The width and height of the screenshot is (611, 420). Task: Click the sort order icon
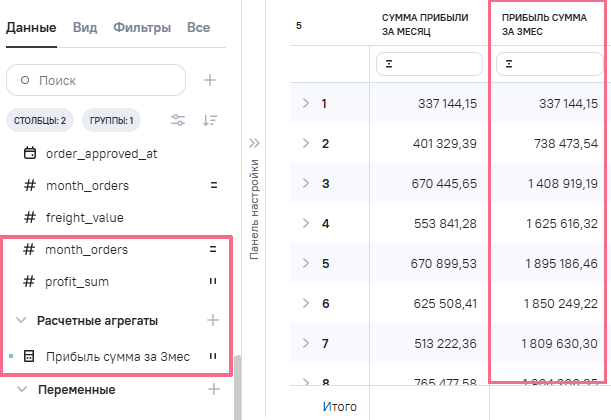tap(210, 121)
